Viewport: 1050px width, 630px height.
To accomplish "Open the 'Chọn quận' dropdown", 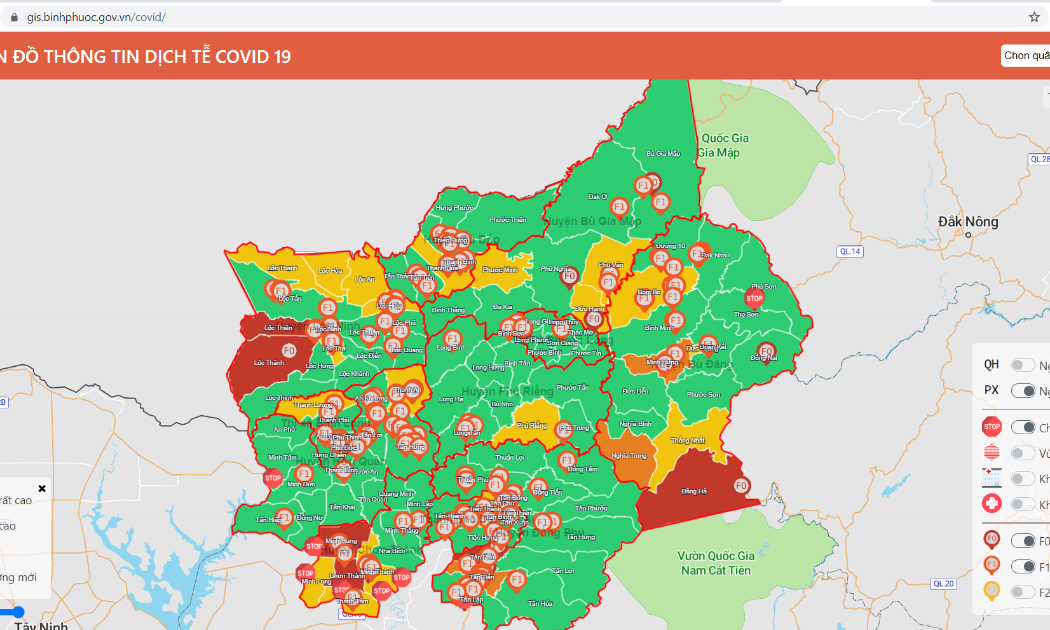I will click(x=1026, y=56).
